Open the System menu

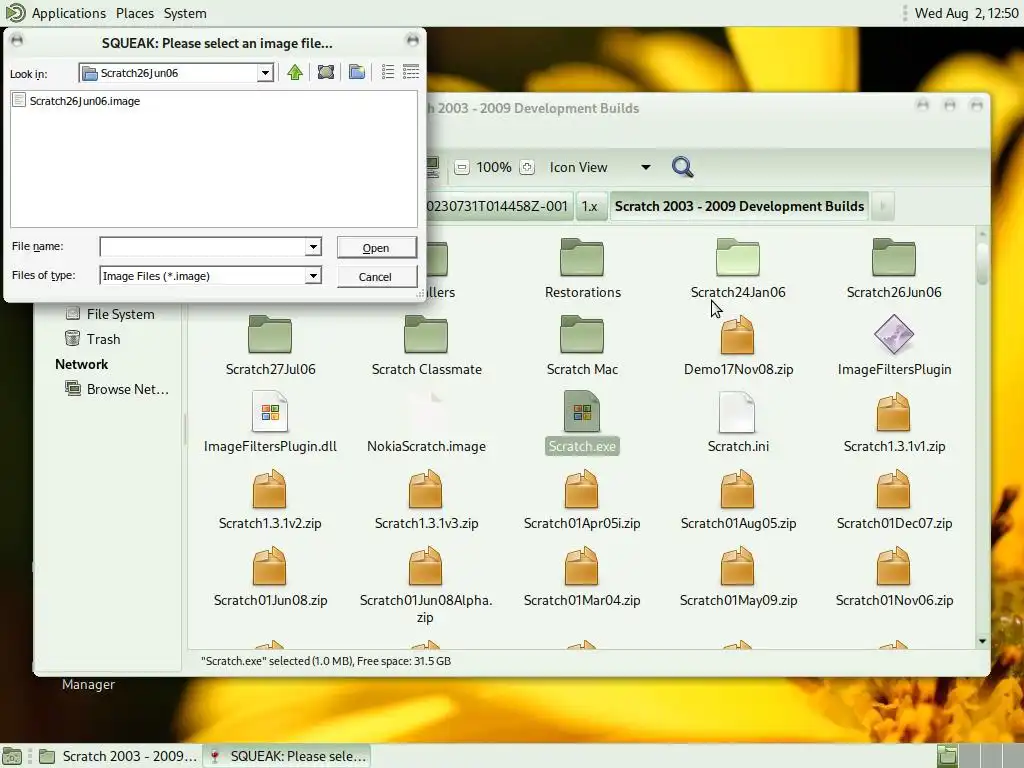pyautogui.click(x=185, y=13)
